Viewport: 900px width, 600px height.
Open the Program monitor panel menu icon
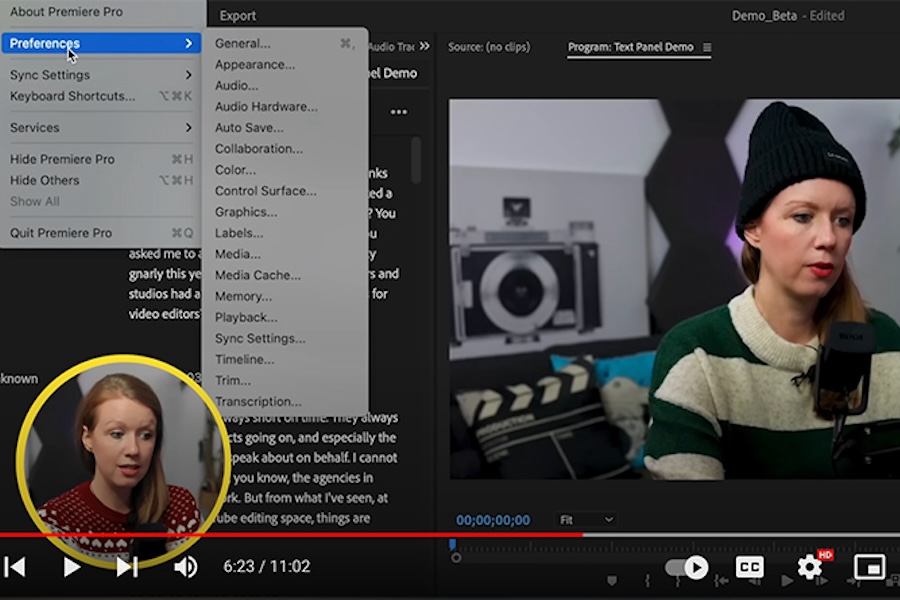coord(707,48)
